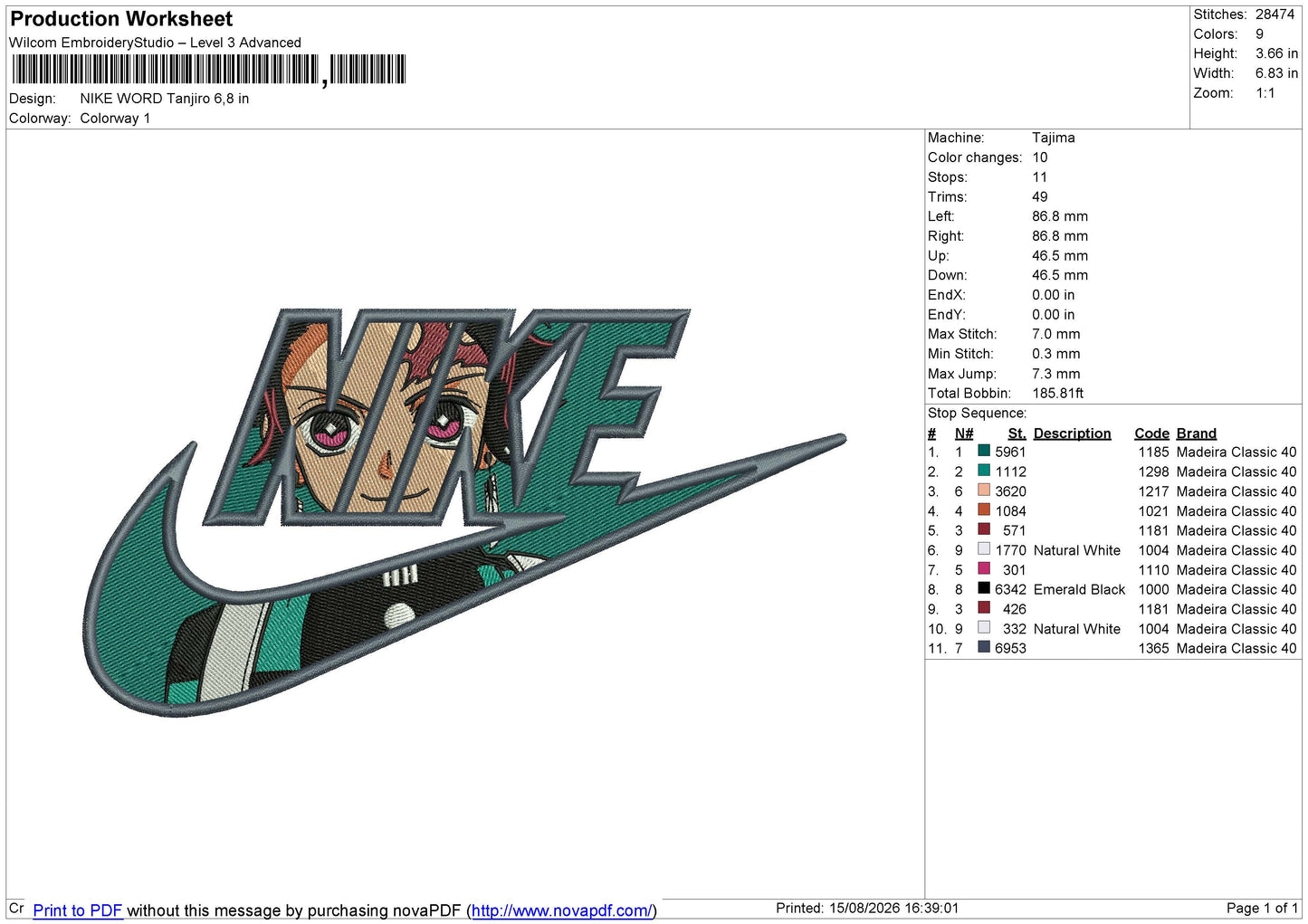The height and width of the screenshot is (924, 1308).
Task: Select the Page 1 of 1 footer text
Action: point(1262,908)
